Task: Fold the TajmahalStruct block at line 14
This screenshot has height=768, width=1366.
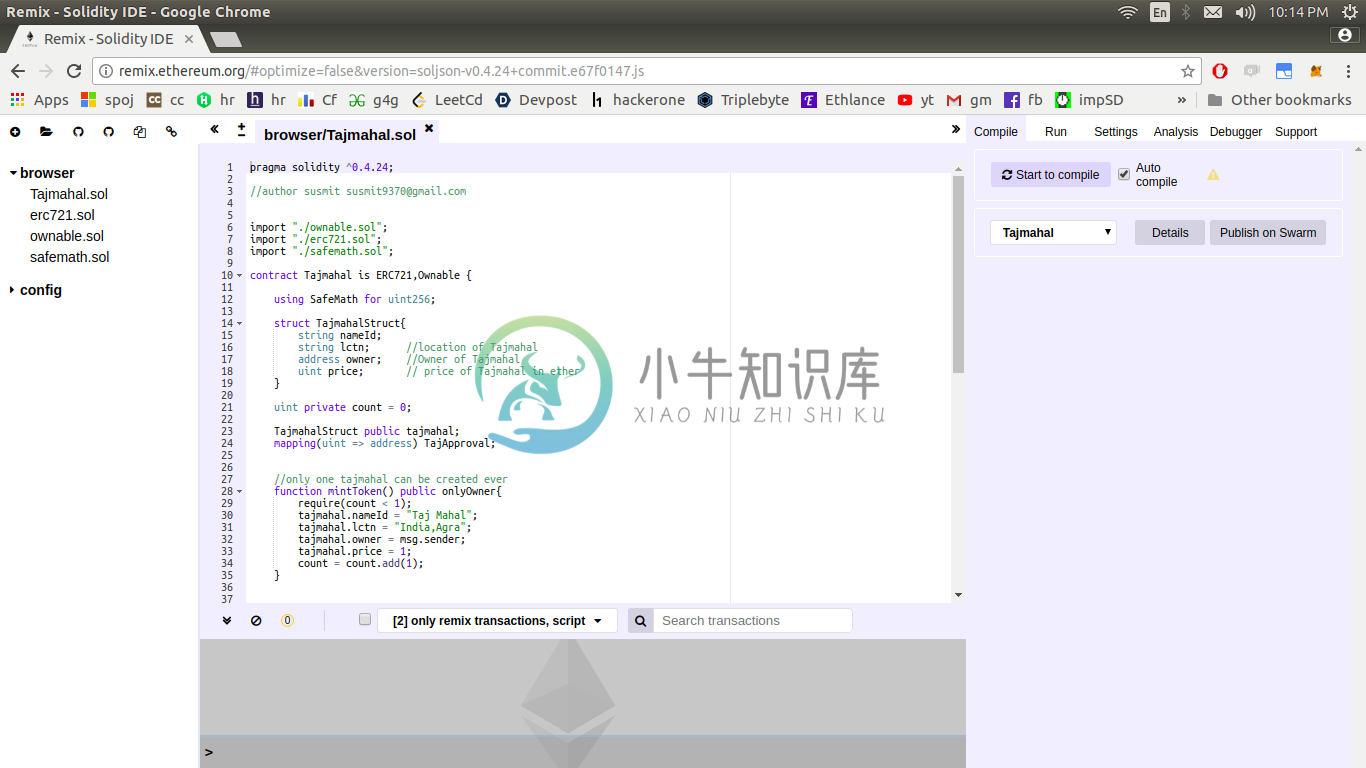Action: point(239,323)
